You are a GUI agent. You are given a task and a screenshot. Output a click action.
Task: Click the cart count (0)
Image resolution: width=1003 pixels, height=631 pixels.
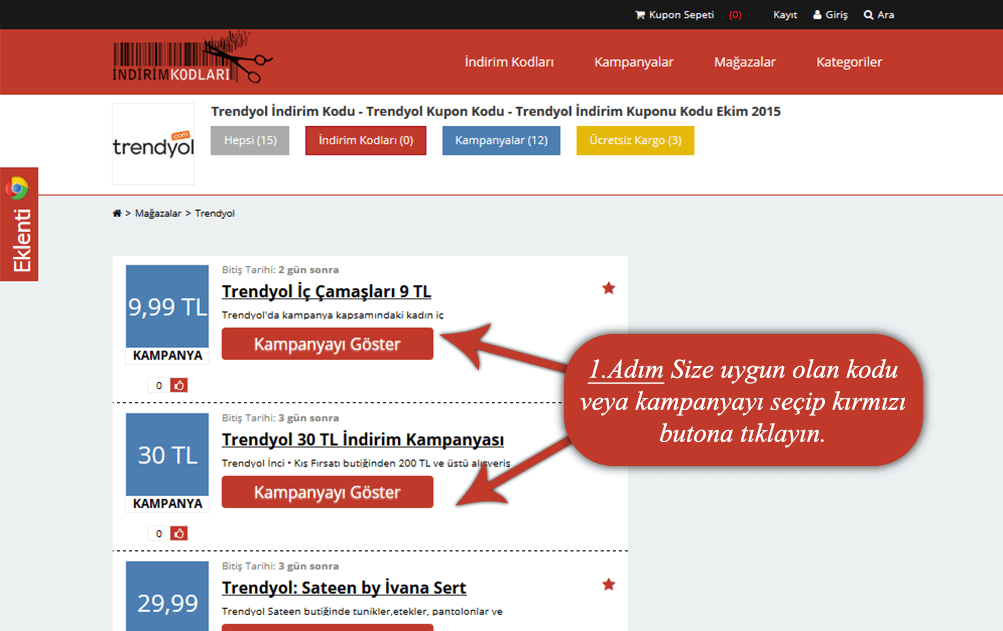735,15
